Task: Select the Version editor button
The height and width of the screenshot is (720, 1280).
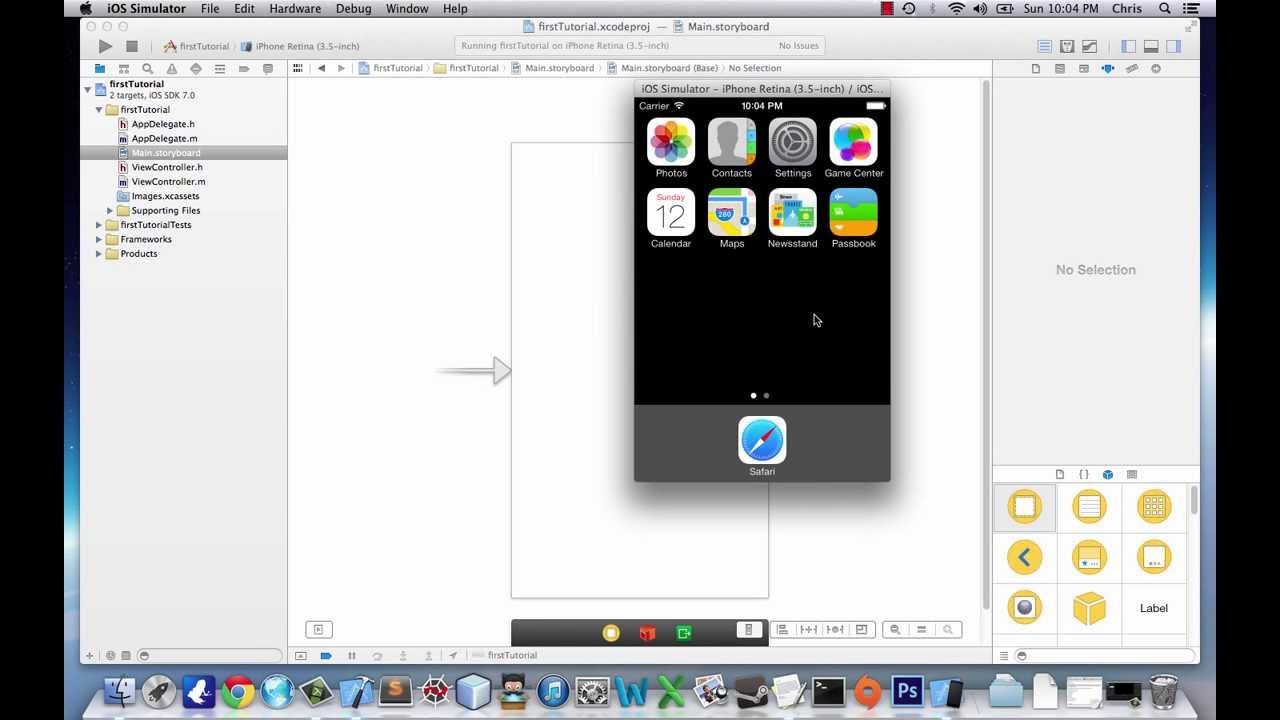Action: pyautogui.click(x=1090, y=46)
